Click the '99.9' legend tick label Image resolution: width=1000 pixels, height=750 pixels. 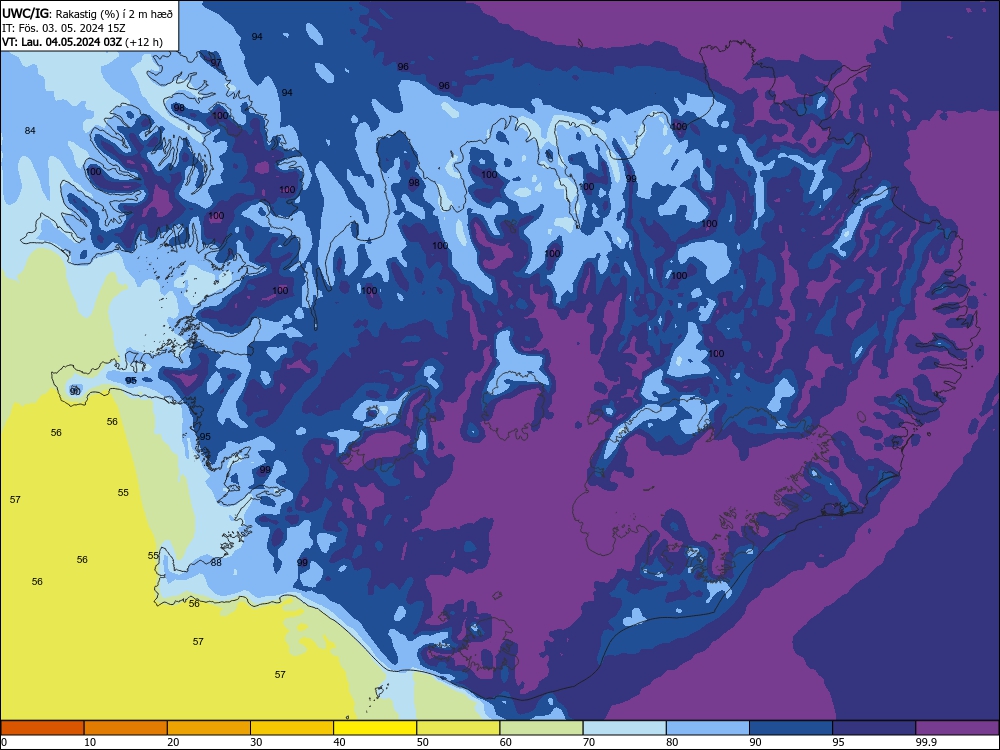tap(925, 742)
